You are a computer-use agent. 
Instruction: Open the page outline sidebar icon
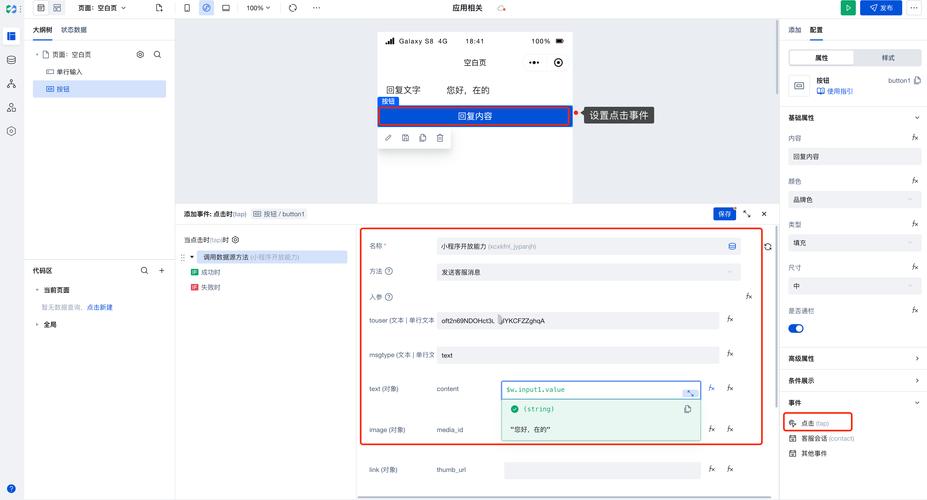click(11, 36)
